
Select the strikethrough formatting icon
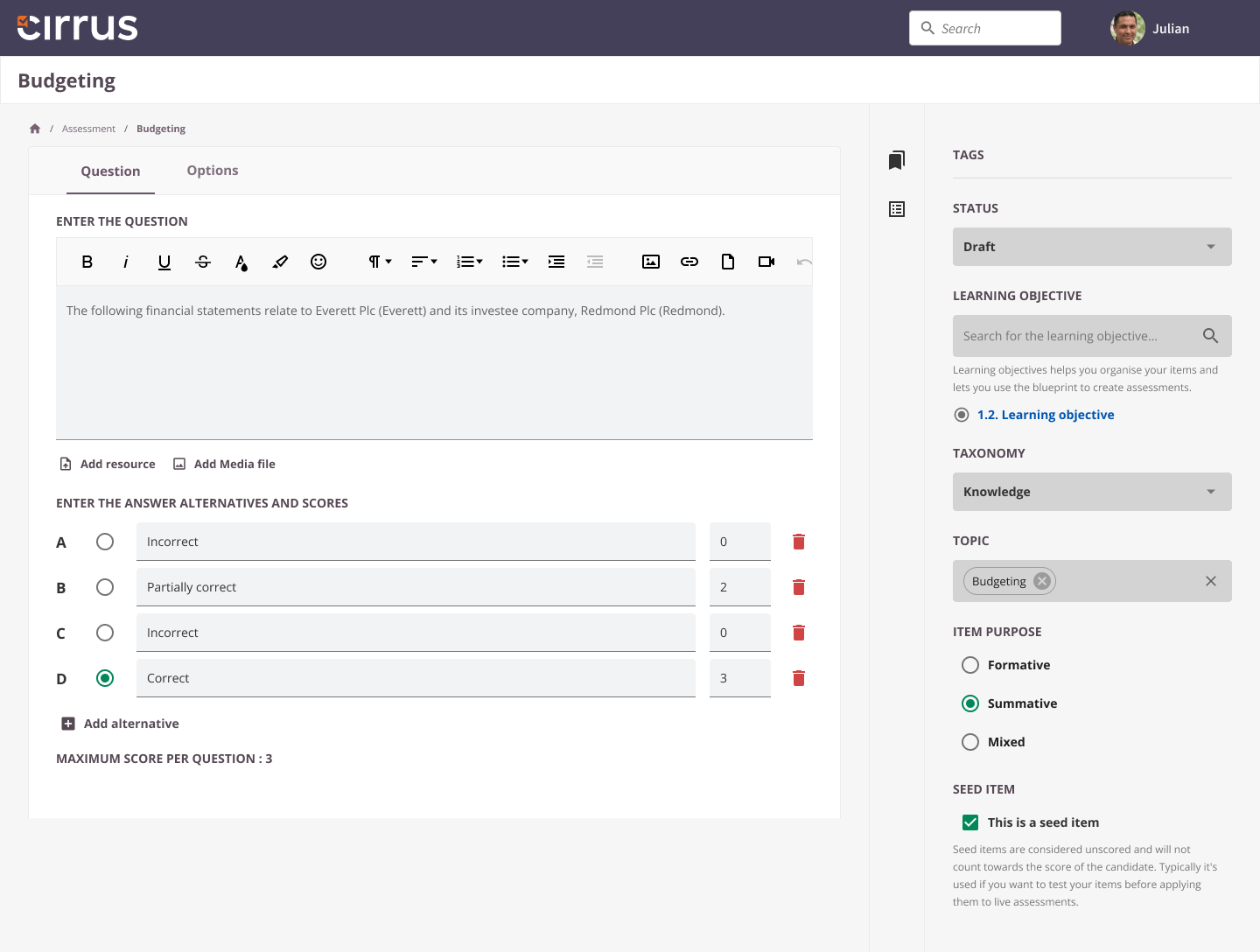[202, 262]
